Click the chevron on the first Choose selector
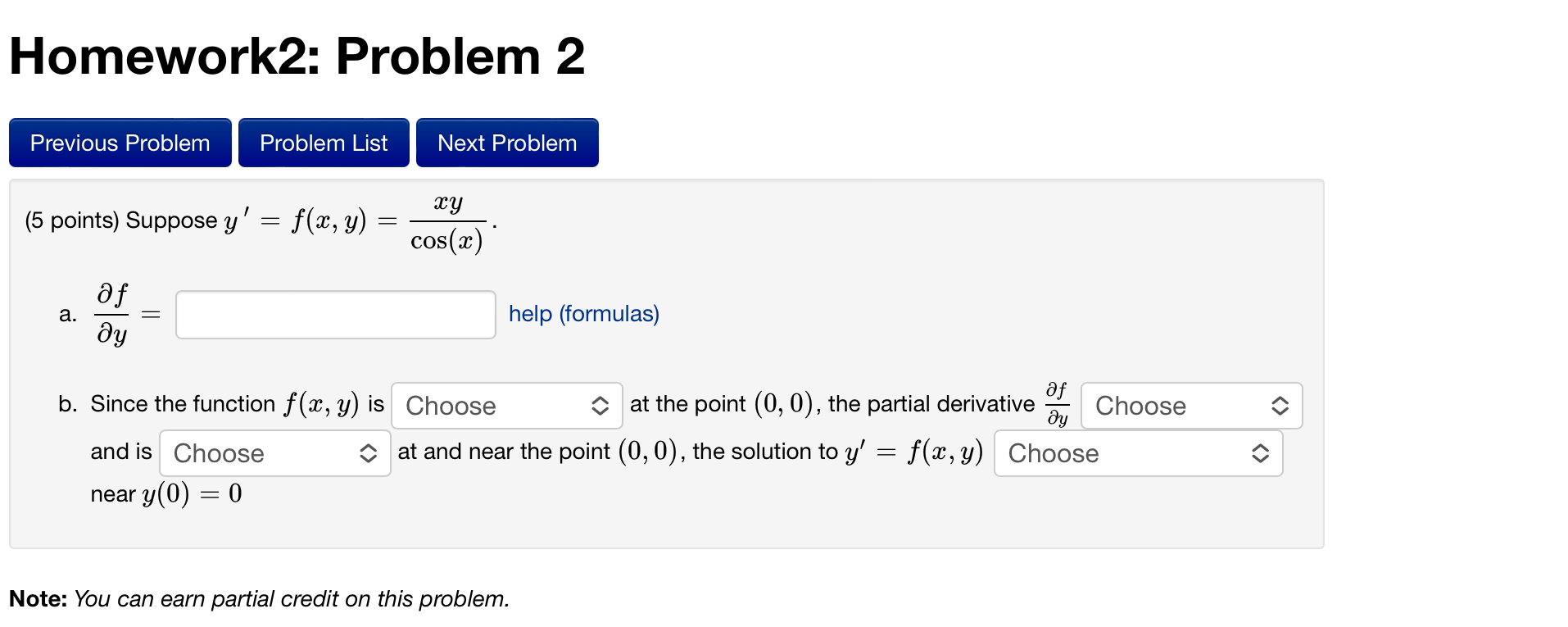This screenshot has height=627, width=1568. pyautogui.click(x=599, y=405)
